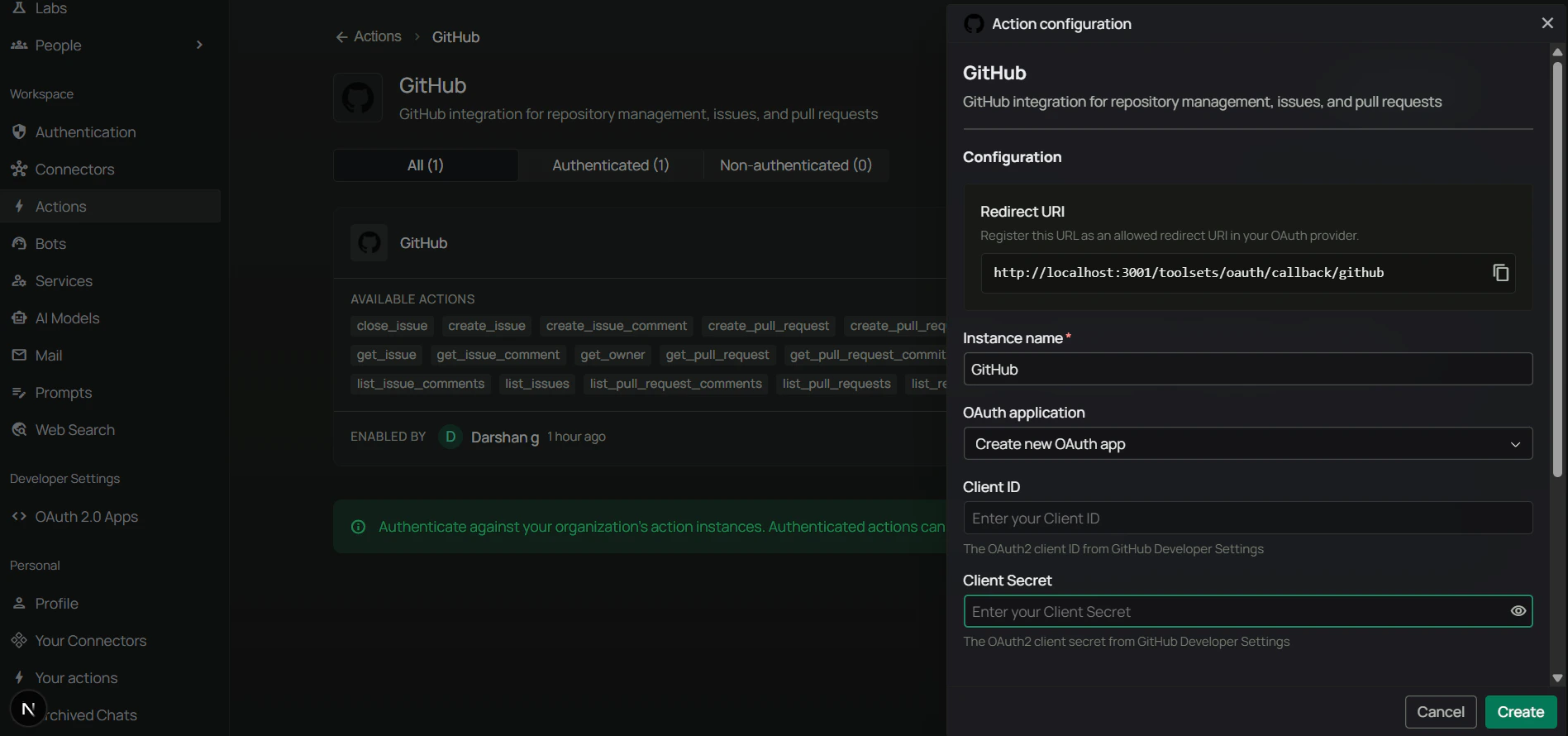Close the Action configuration panel

click(1547, 23)
